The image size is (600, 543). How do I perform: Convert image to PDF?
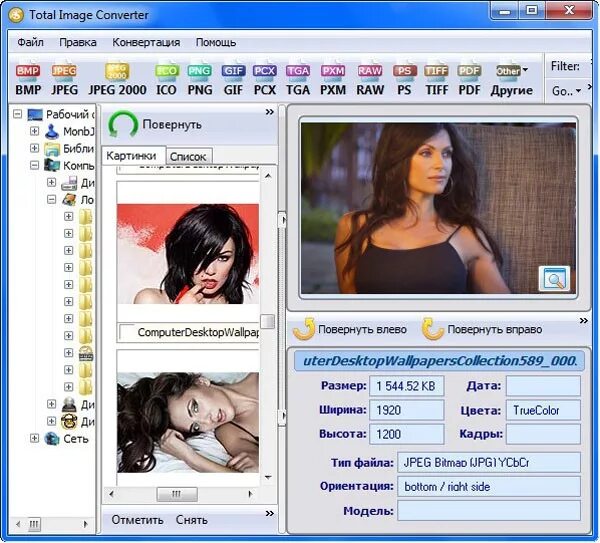[469, 79]
